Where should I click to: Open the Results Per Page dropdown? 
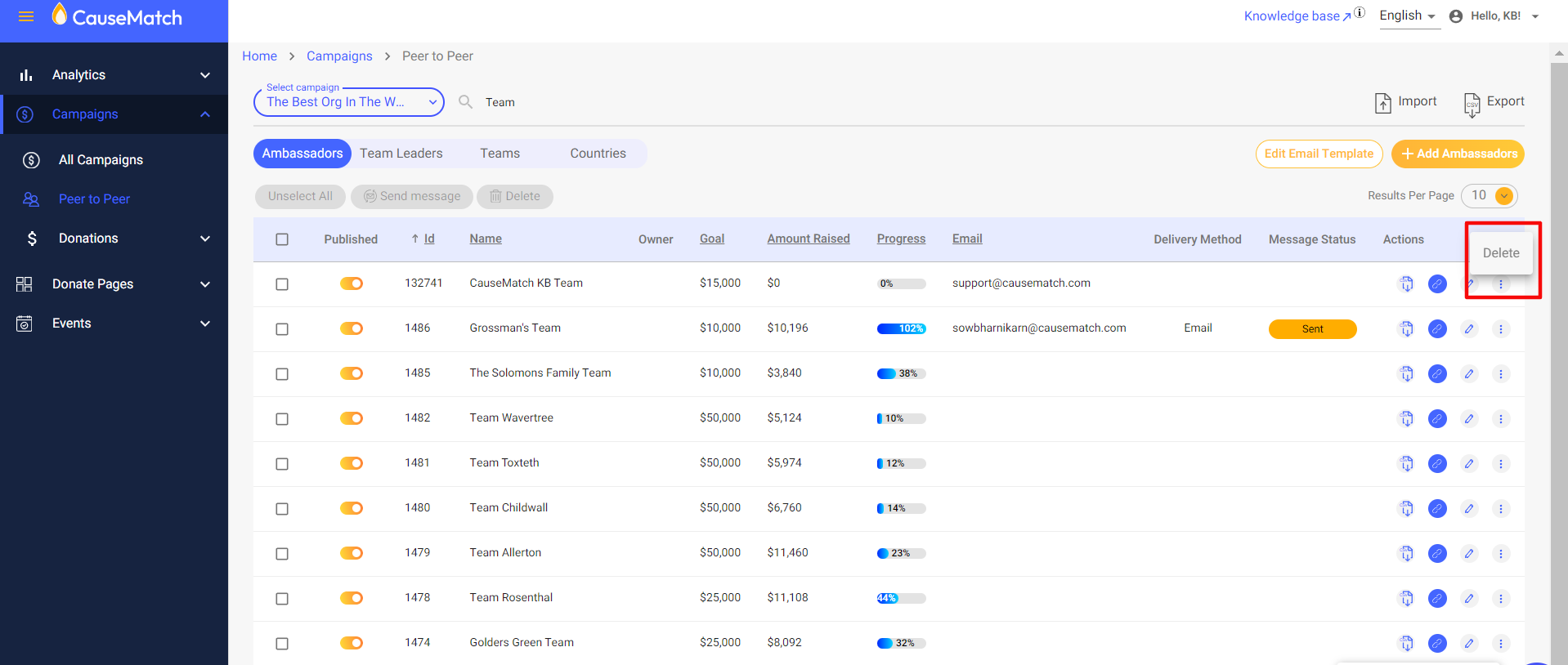[x=1489, y=195]
